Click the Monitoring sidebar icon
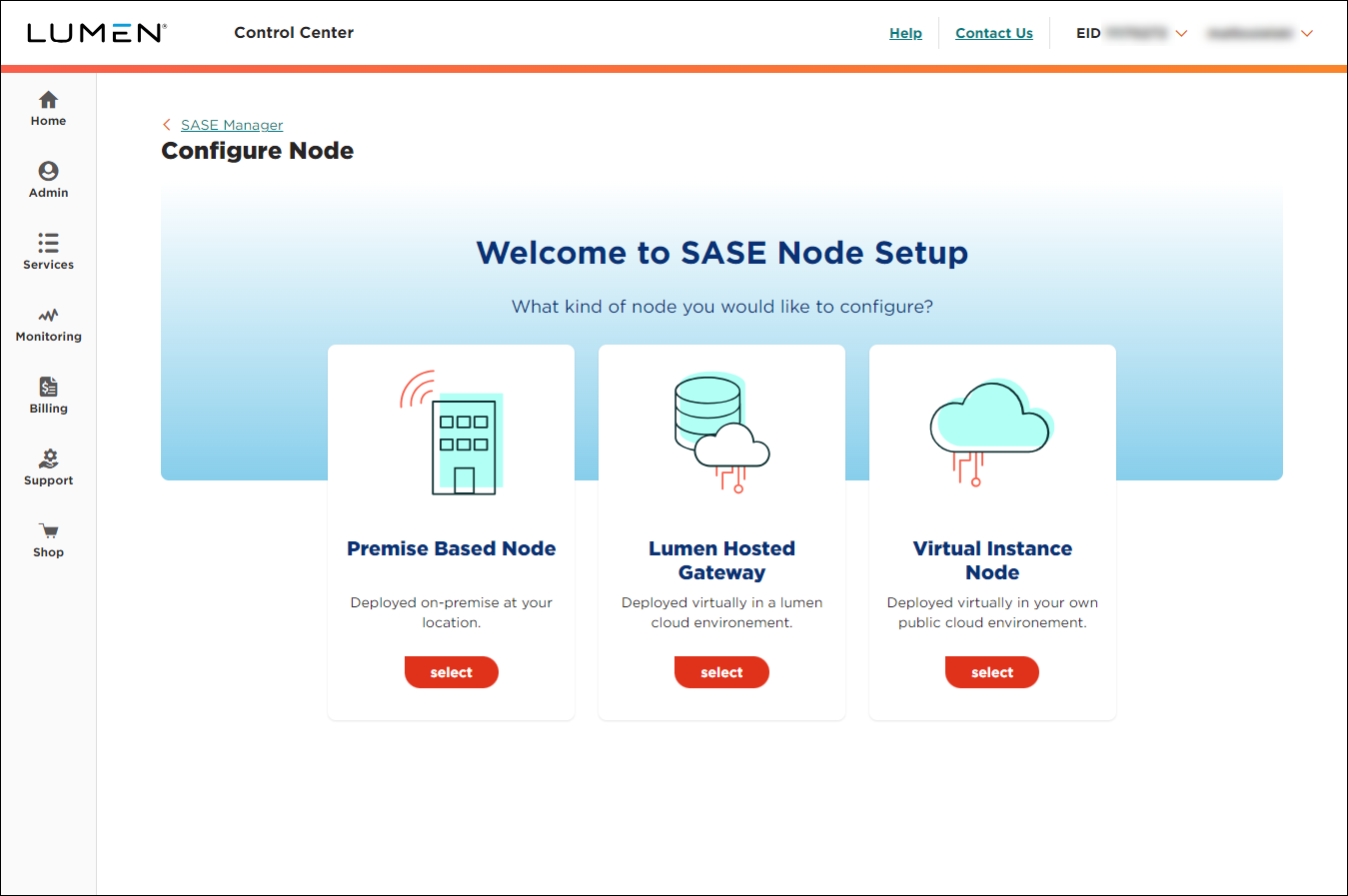This screenshot has height=896, width=1348. [x=48, y=323]
